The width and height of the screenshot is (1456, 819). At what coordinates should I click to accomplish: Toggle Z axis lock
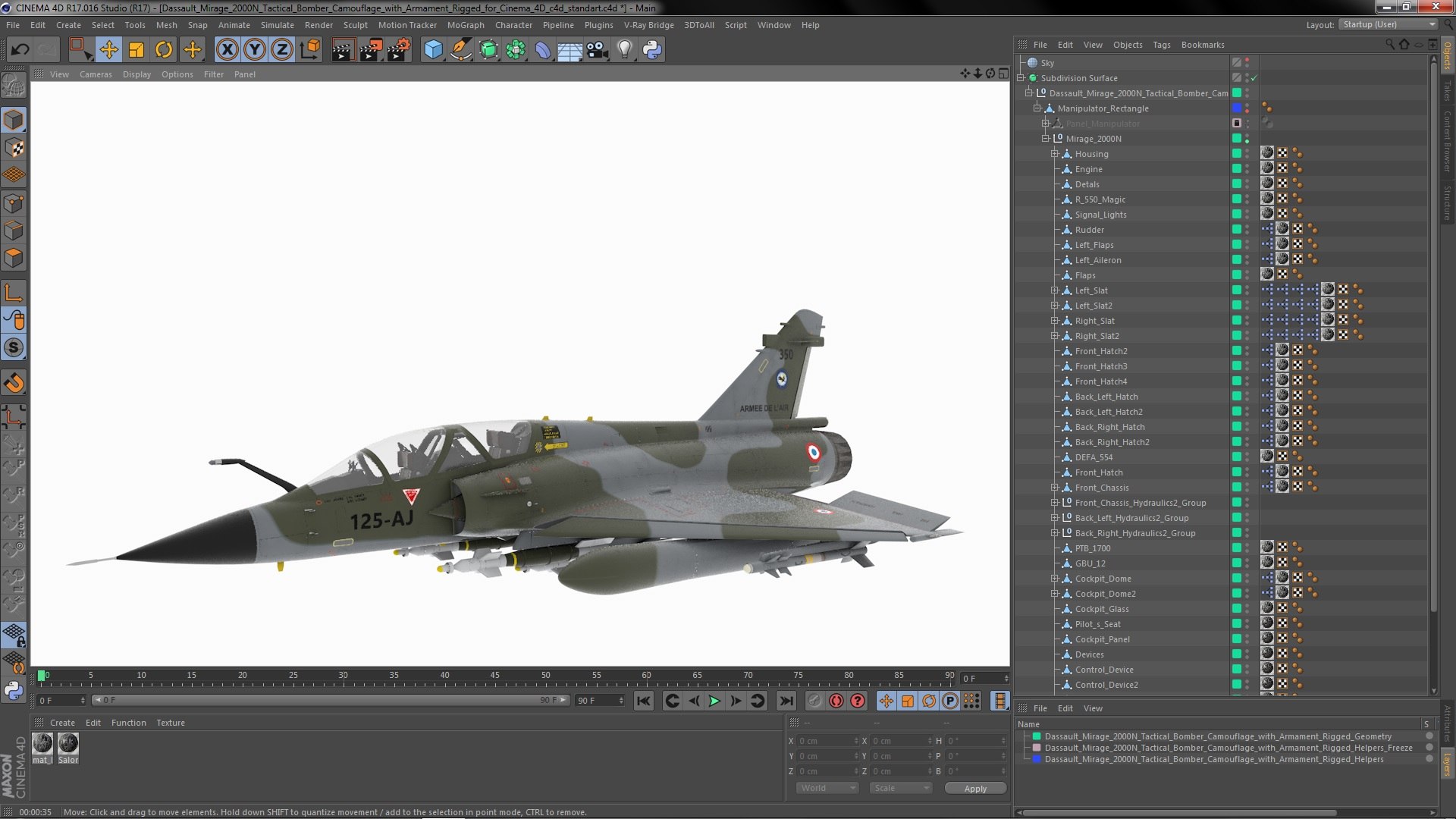pos(282,50)
